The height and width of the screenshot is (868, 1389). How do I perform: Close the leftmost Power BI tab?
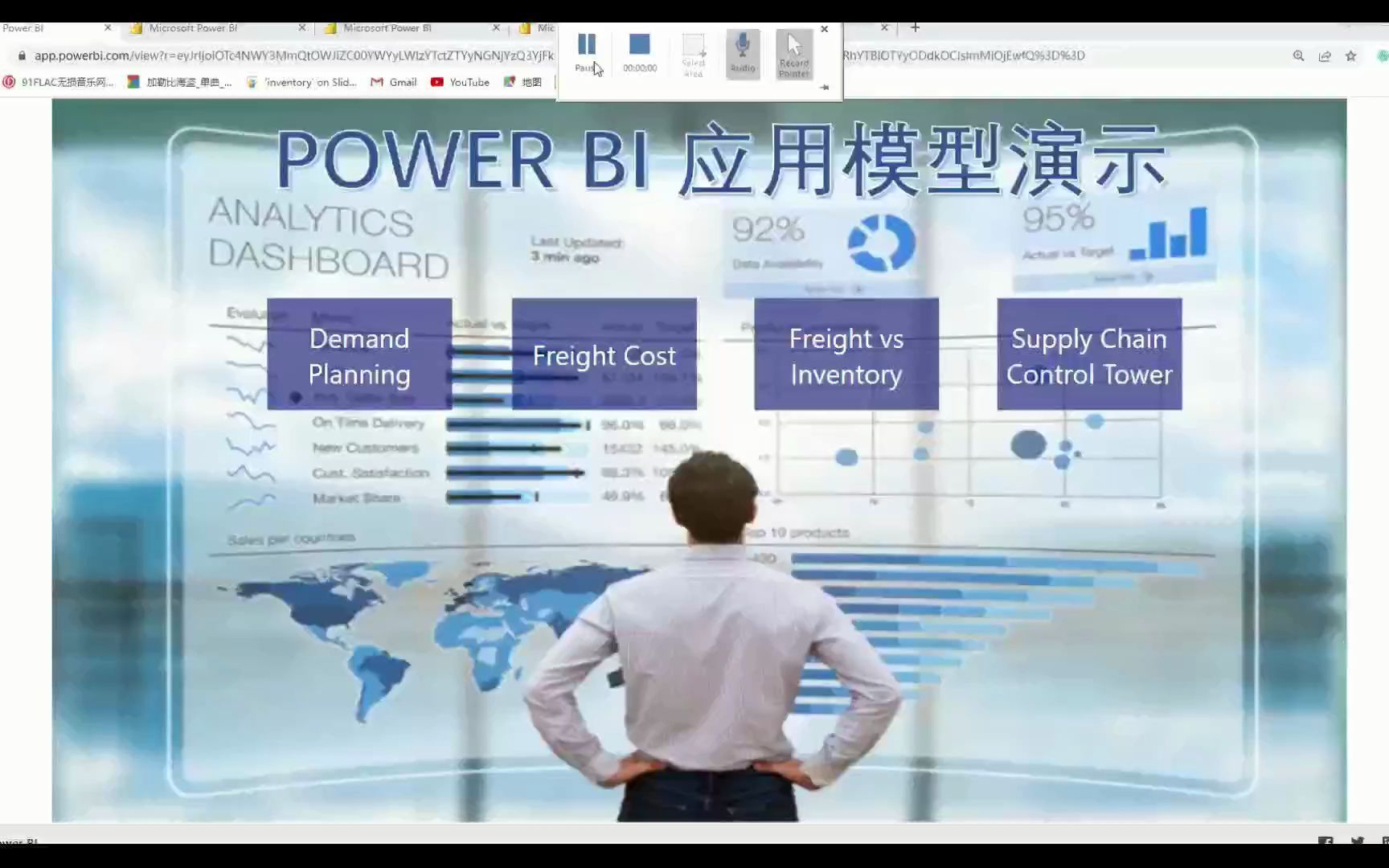pos(108,27)
